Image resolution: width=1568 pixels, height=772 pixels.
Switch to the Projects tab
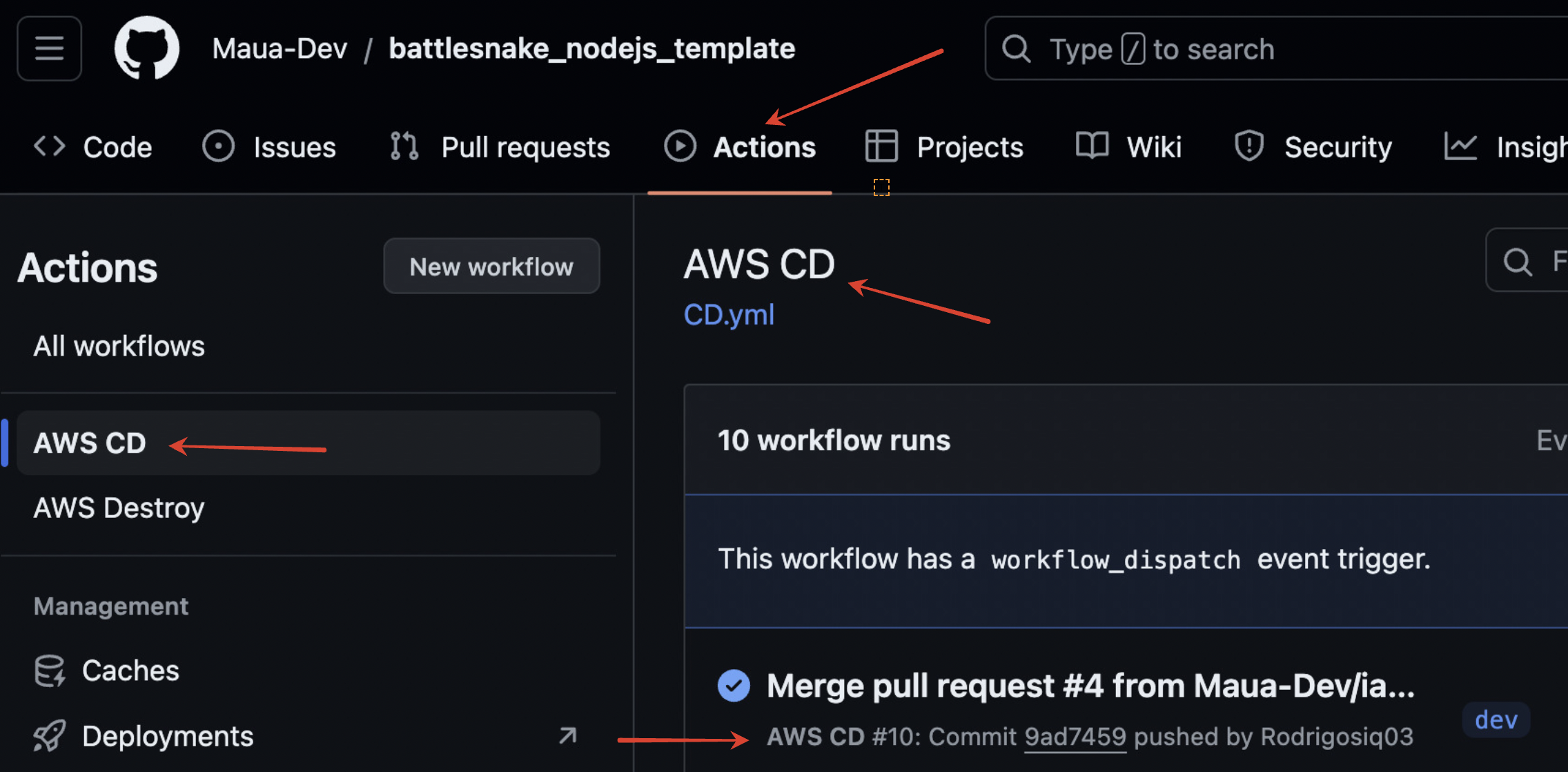click(x=944, y=147)
